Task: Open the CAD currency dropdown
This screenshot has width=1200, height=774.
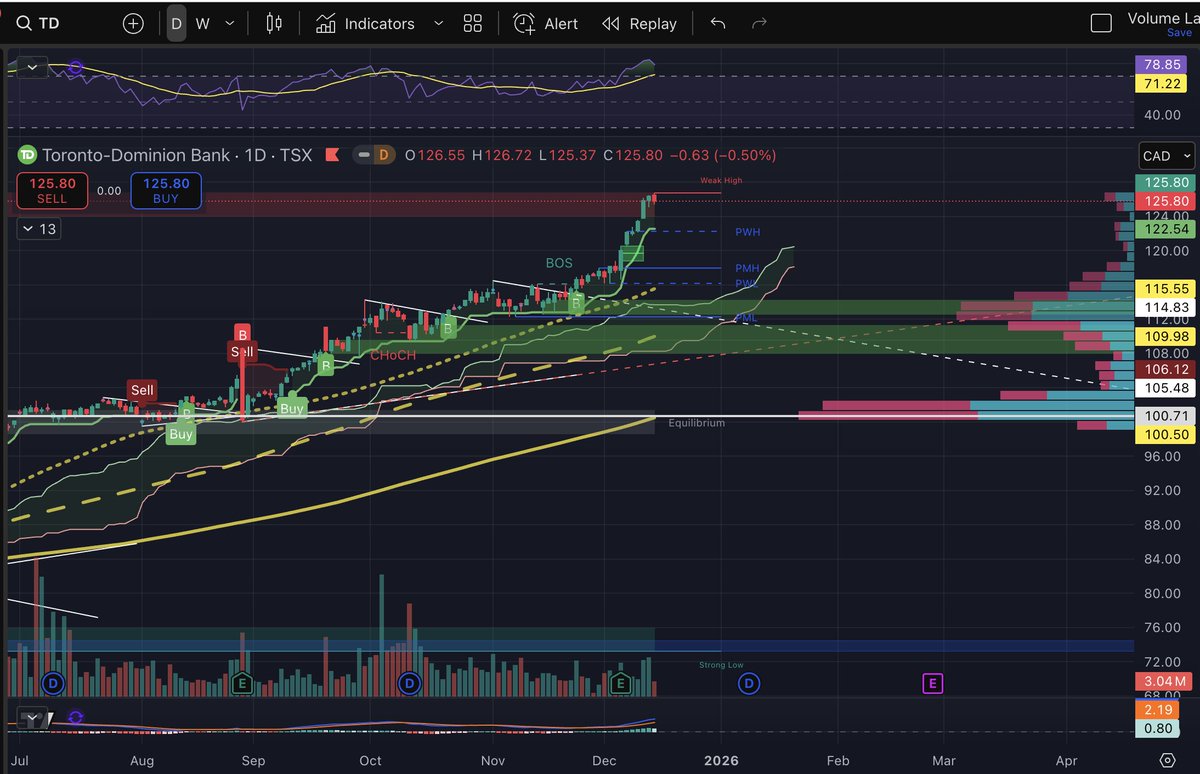Action: (x=1164, y=156)
